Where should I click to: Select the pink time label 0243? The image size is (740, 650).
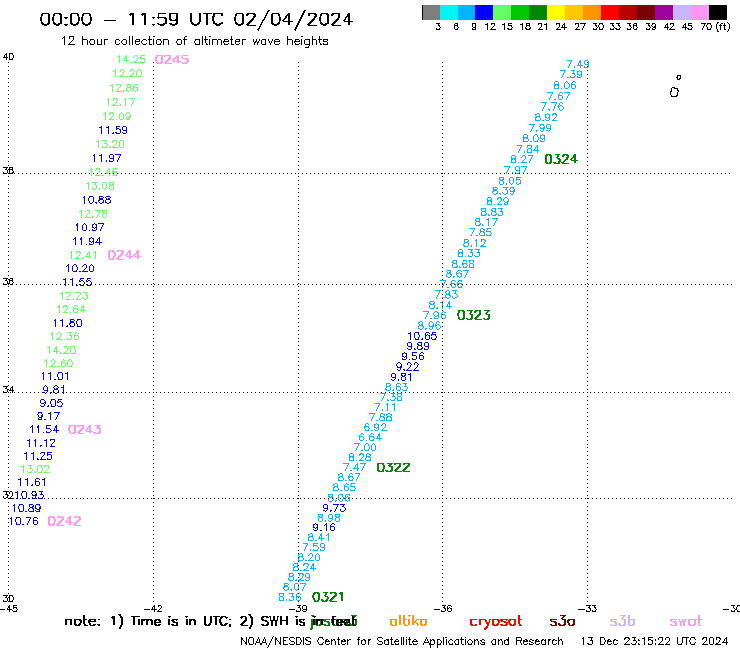84,430
